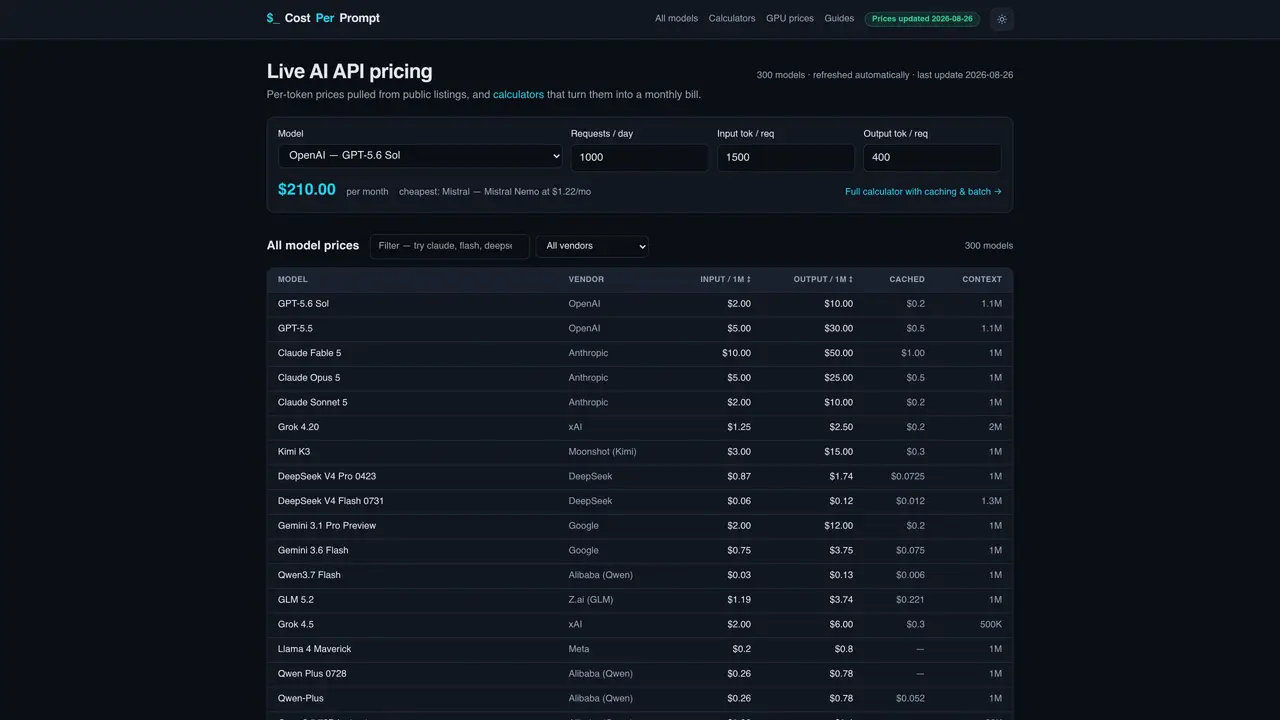
Task: Open Full calculator with caching & batch
Action: pos(923,192)
